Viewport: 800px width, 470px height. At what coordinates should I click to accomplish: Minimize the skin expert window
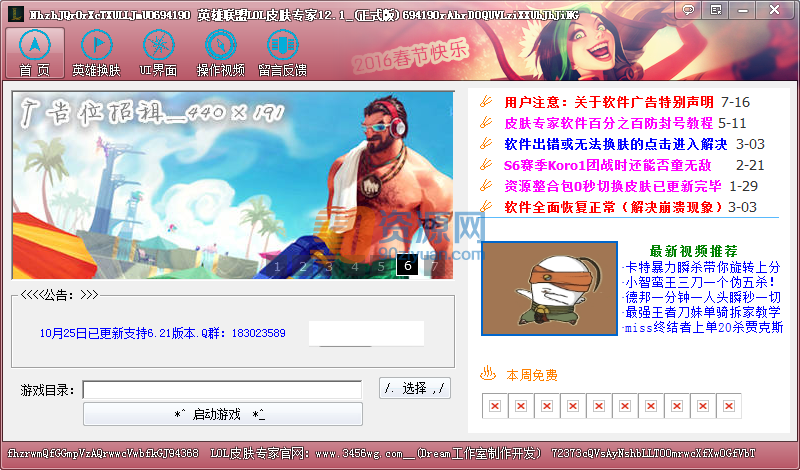tap(743, 10)
